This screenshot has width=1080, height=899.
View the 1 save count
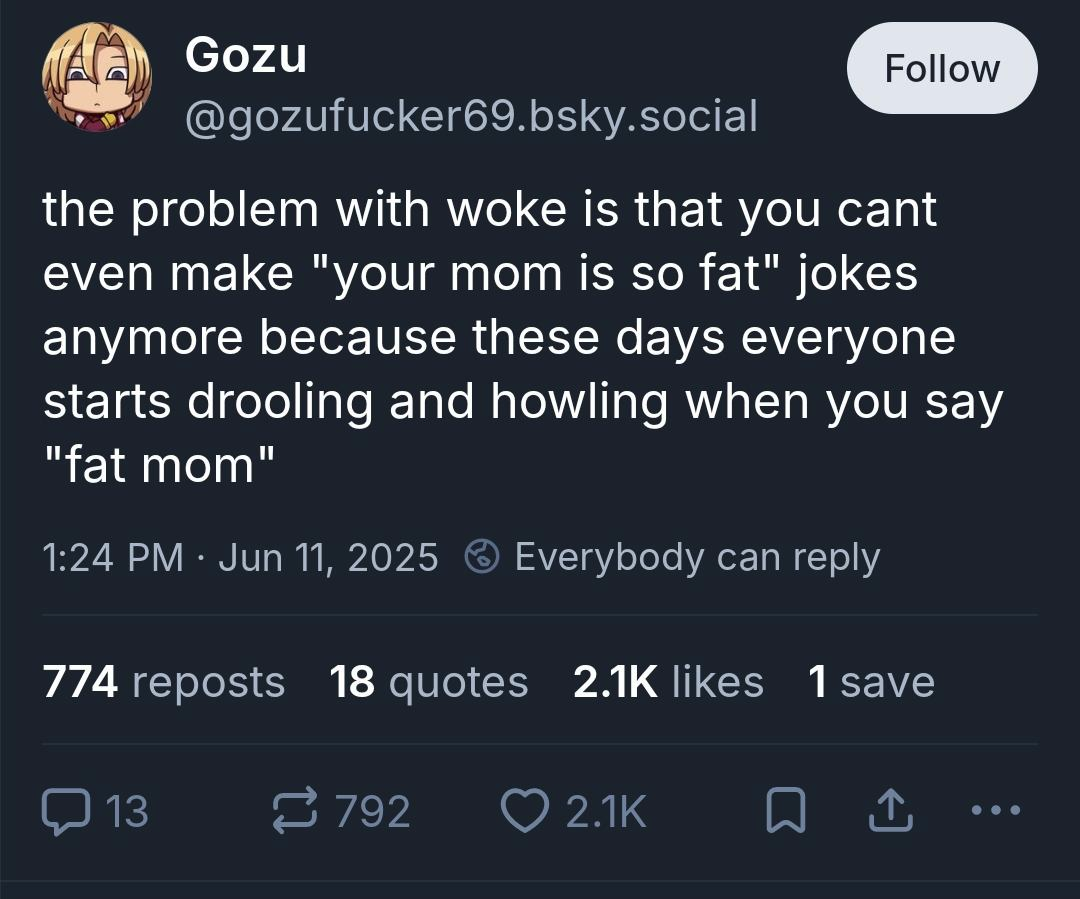point(871,682)
